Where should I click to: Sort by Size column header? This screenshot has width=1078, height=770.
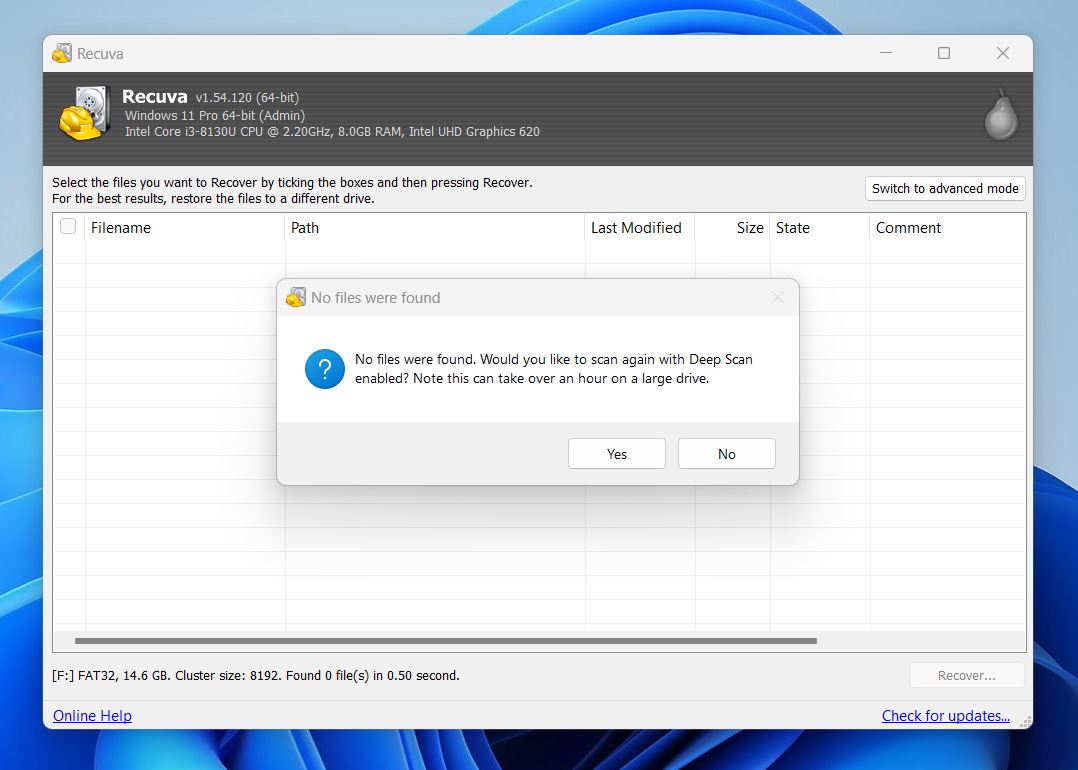(732, 228)
